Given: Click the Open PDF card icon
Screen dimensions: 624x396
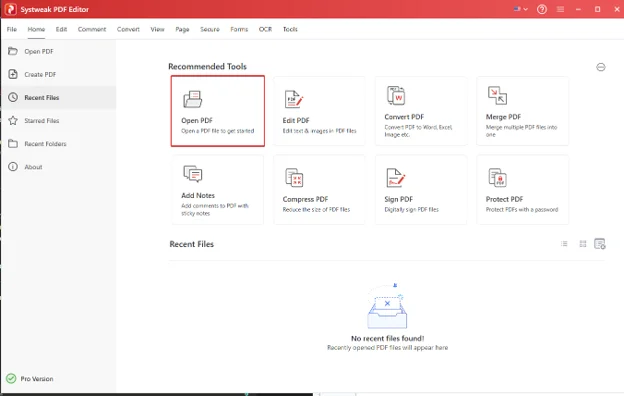Looking at the screenshot, I should click(x=193, y=99).
